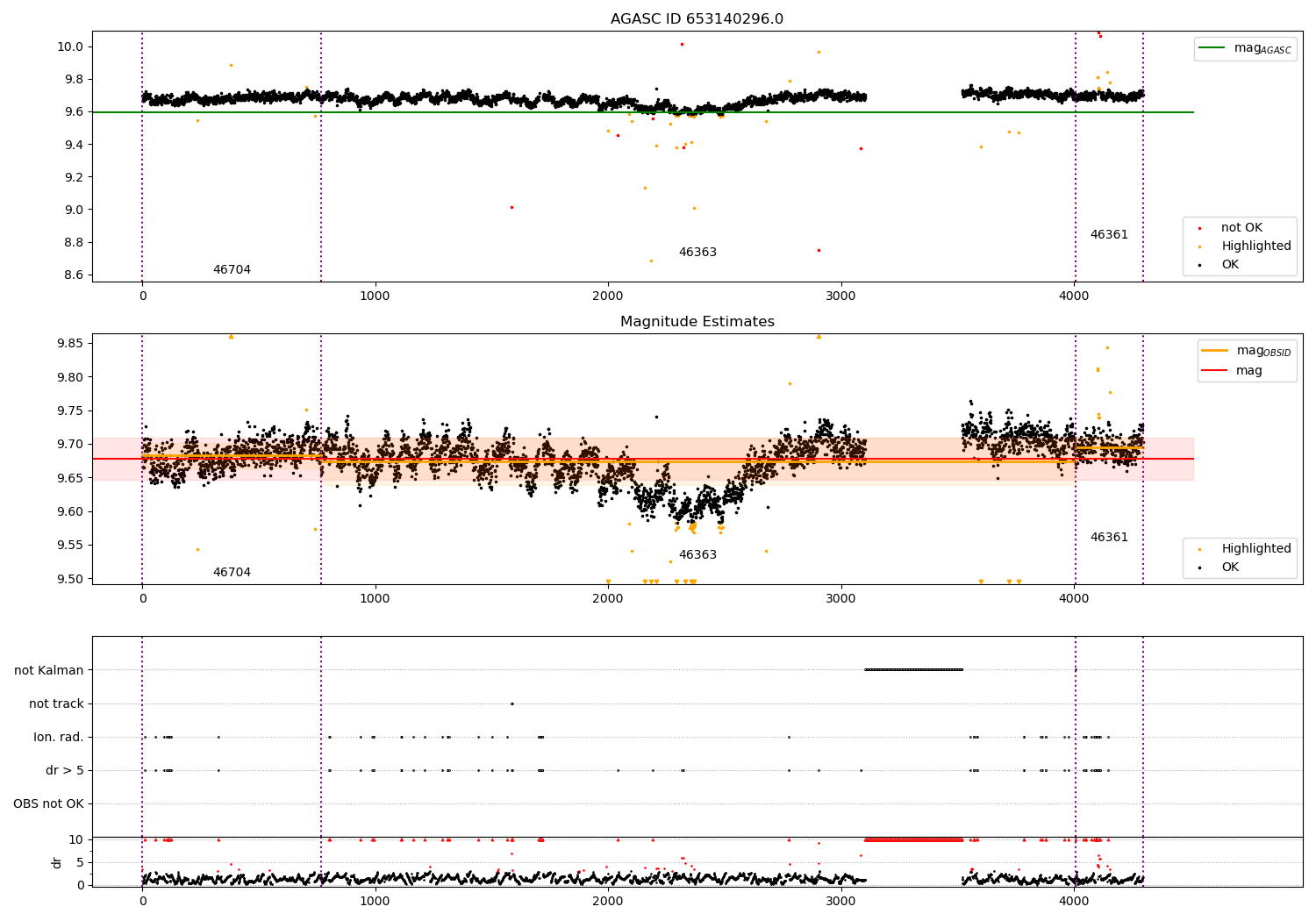Click the orange mag OBSID line swatch in legend
Image resolution: width=1316 pixels, height=921 pixels.
coord(1215,351)
